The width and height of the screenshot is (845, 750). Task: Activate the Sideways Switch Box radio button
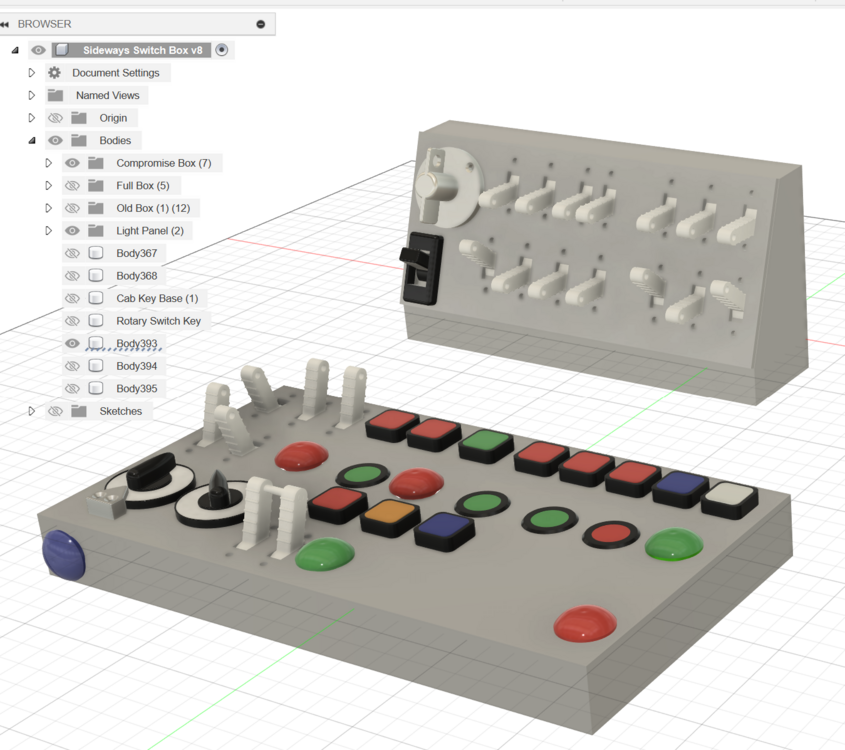(x=222, y=50)
